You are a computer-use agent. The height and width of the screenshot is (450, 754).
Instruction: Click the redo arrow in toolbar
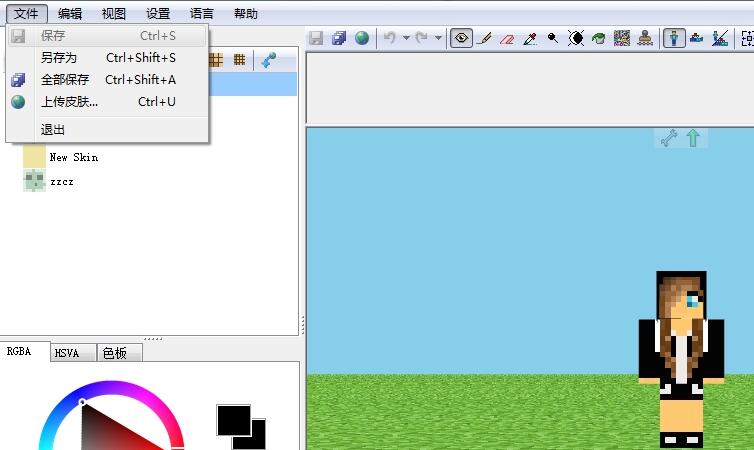click(422, 38)
